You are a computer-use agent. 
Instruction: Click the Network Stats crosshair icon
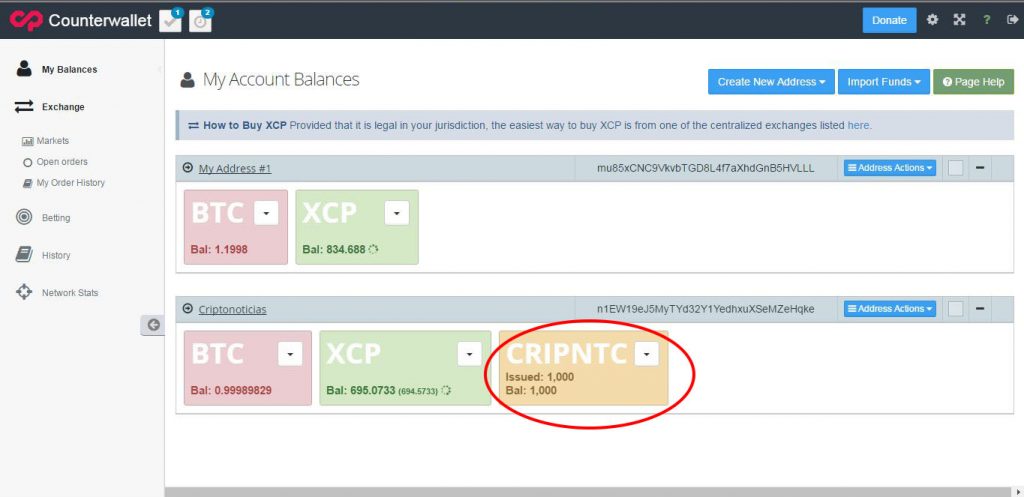[x=24, y=293]
